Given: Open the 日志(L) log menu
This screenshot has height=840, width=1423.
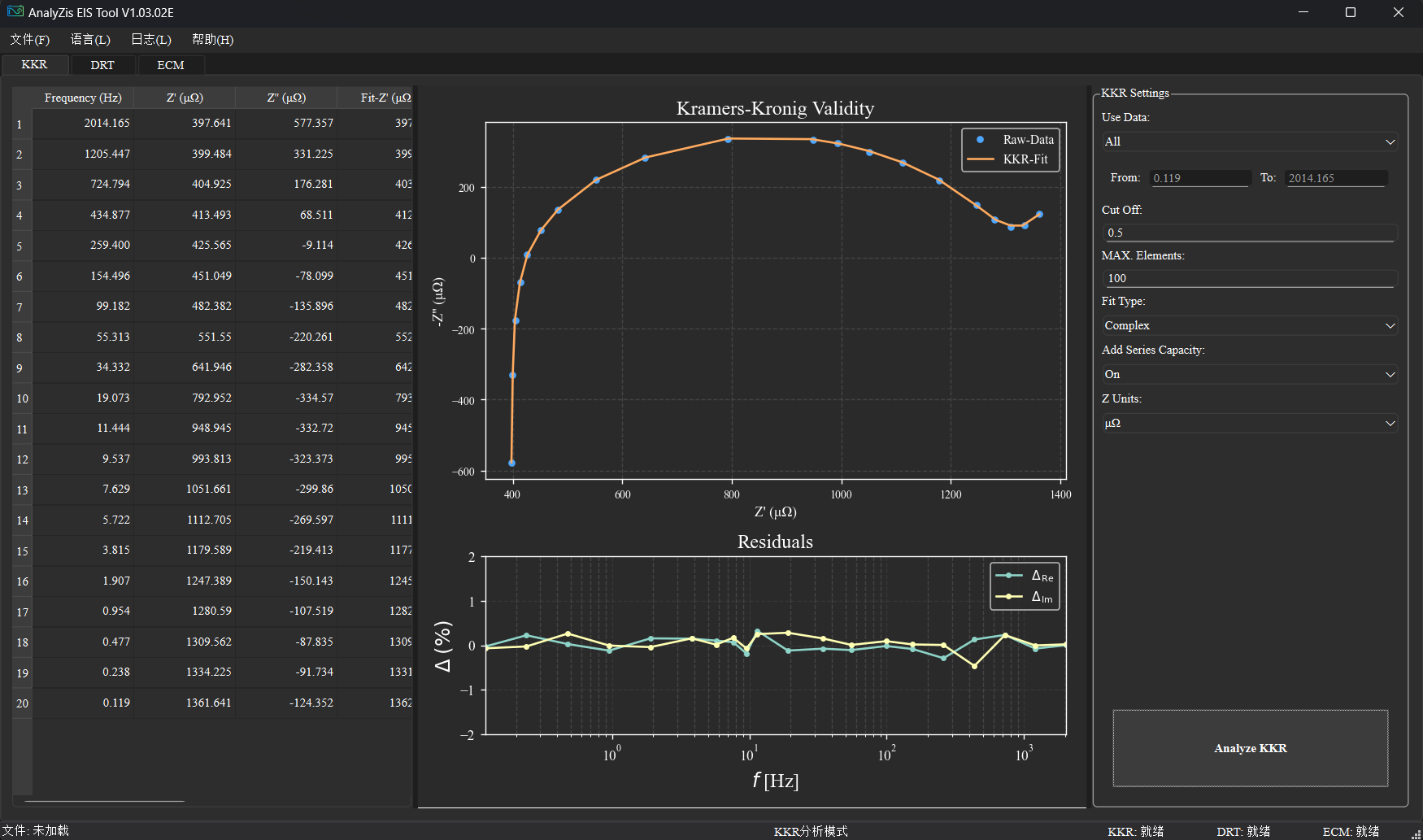Looking at the screenshot, I should [x=151, y=40].
